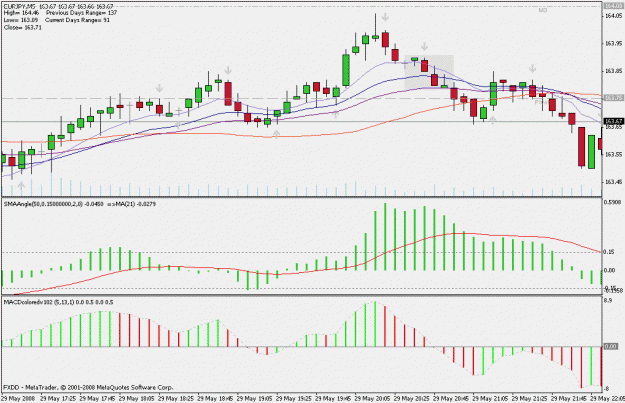Viewport: 625px width, 403px height.
Task: Click the SMAAngle indicator label
Action: point(53,204)
